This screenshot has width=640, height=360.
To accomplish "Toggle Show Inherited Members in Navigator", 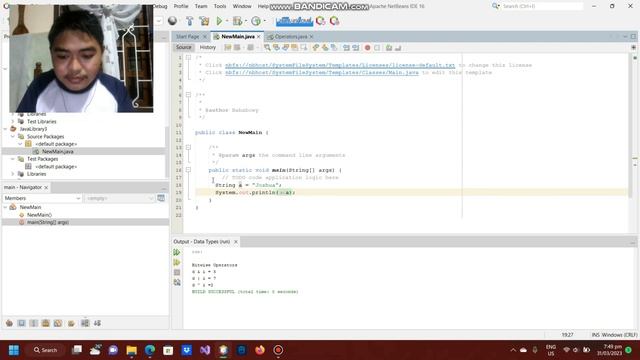I will pos(9,323).
